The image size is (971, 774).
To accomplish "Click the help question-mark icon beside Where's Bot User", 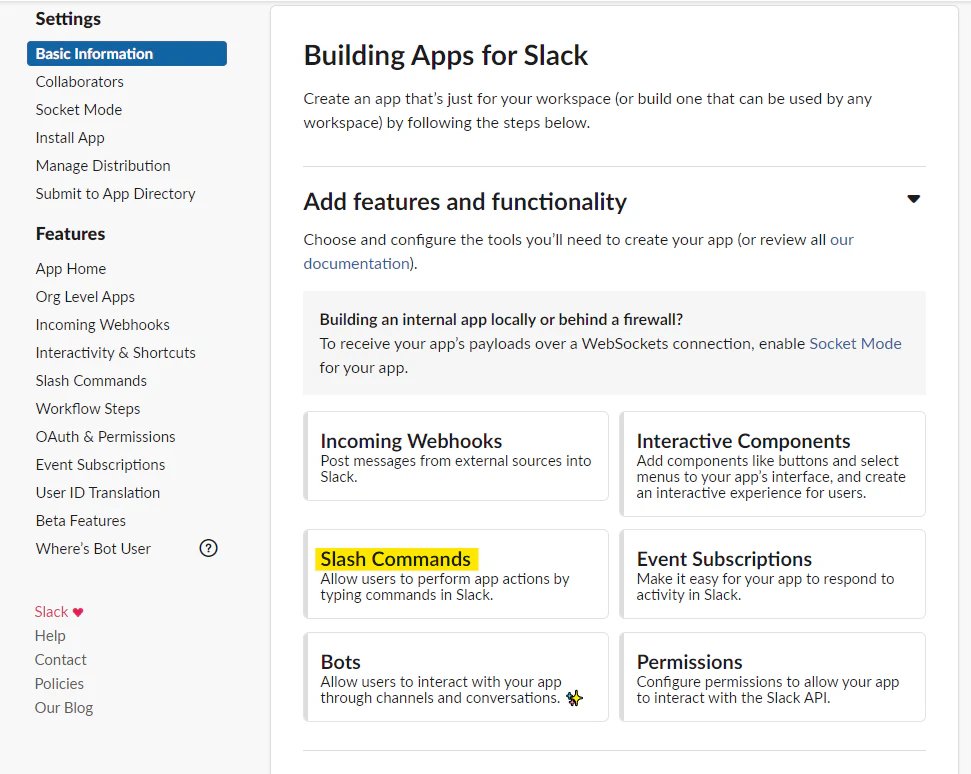I will pos(208,548).
